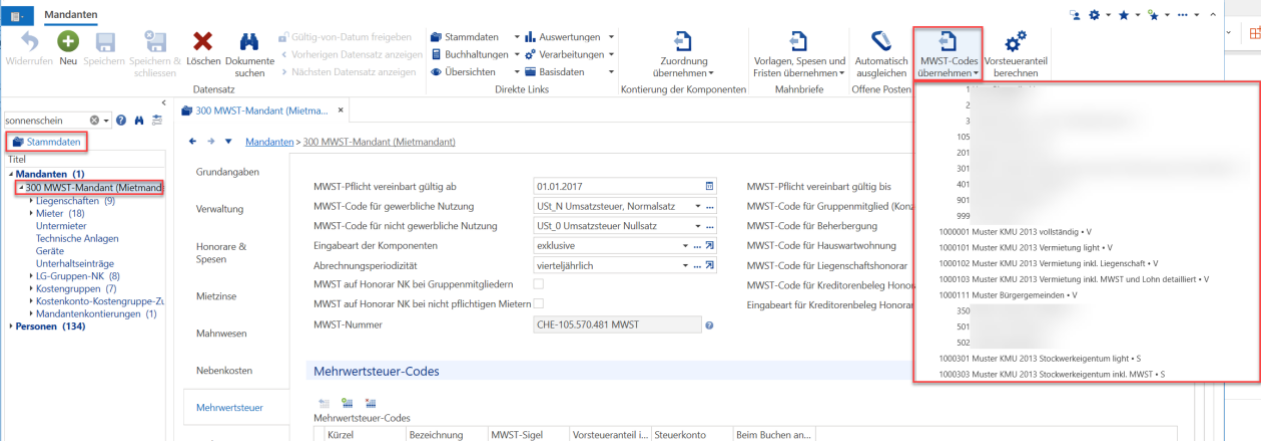1261x441 pixels.
Task: Navigate back with breadcrumb left arrow
Action: 193,141
